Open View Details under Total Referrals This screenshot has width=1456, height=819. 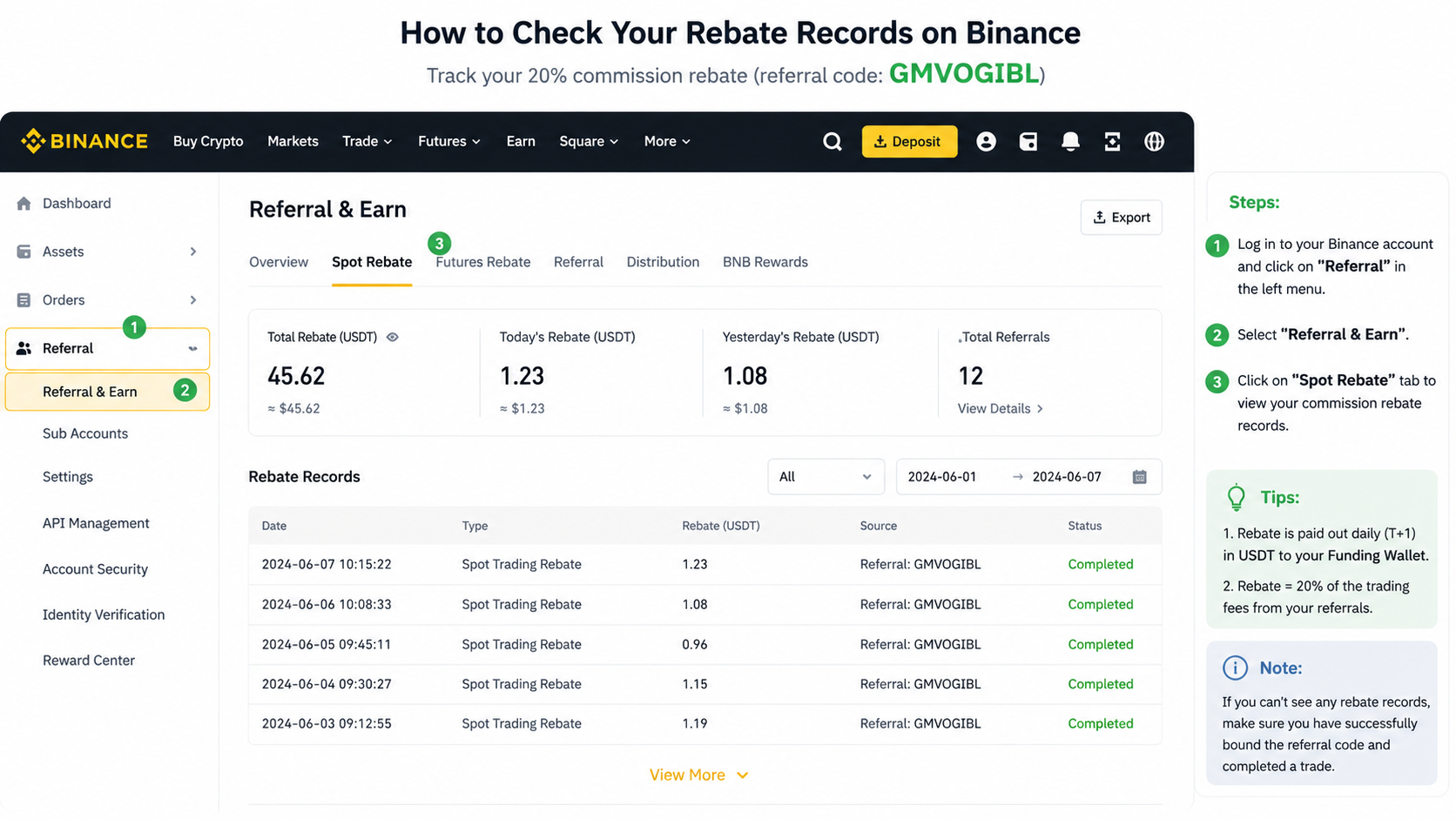tap(1001, 408)
